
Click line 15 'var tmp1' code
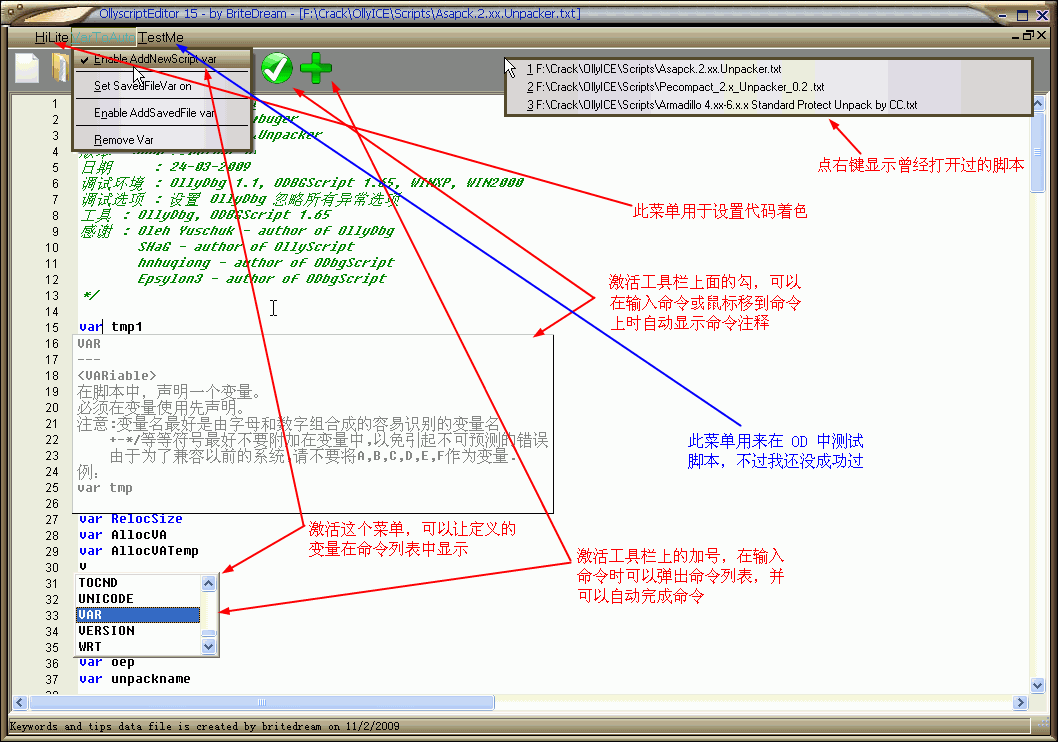(x=111, y=327)
